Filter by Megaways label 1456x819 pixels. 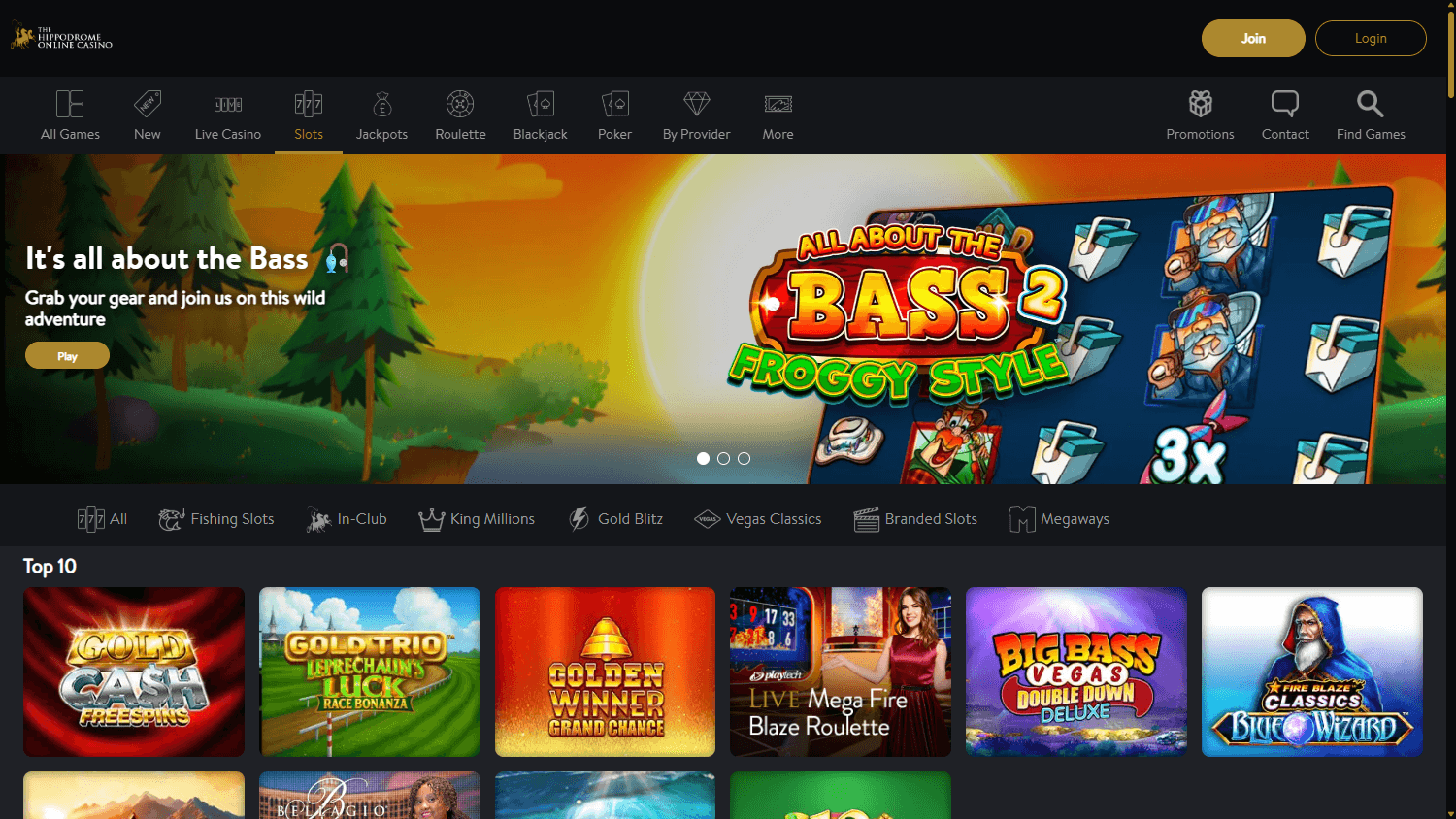[1075, 519]
